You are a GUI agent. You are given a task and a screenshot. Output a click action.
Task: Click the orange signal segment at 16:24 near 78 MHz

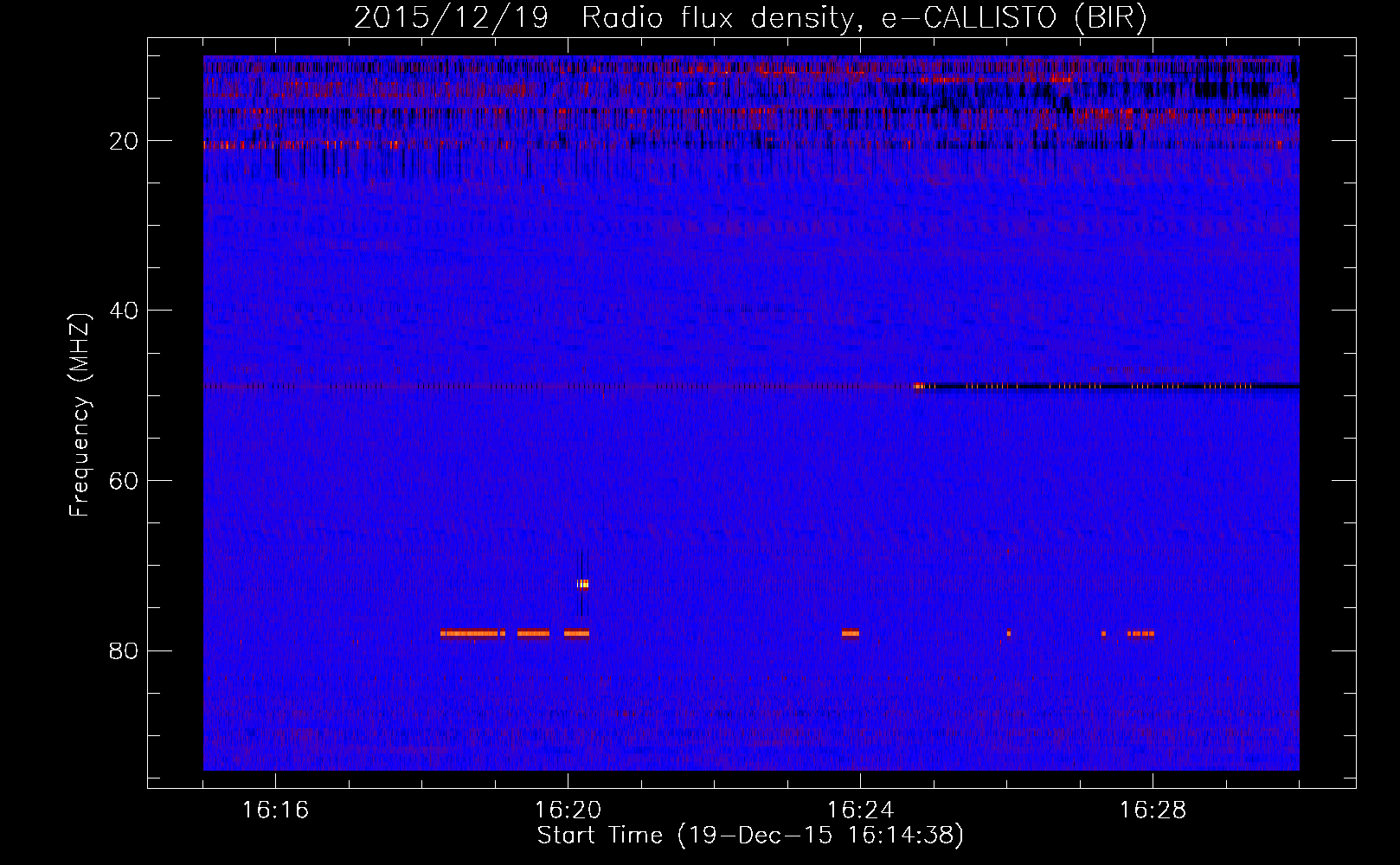[x=851, y=633]
